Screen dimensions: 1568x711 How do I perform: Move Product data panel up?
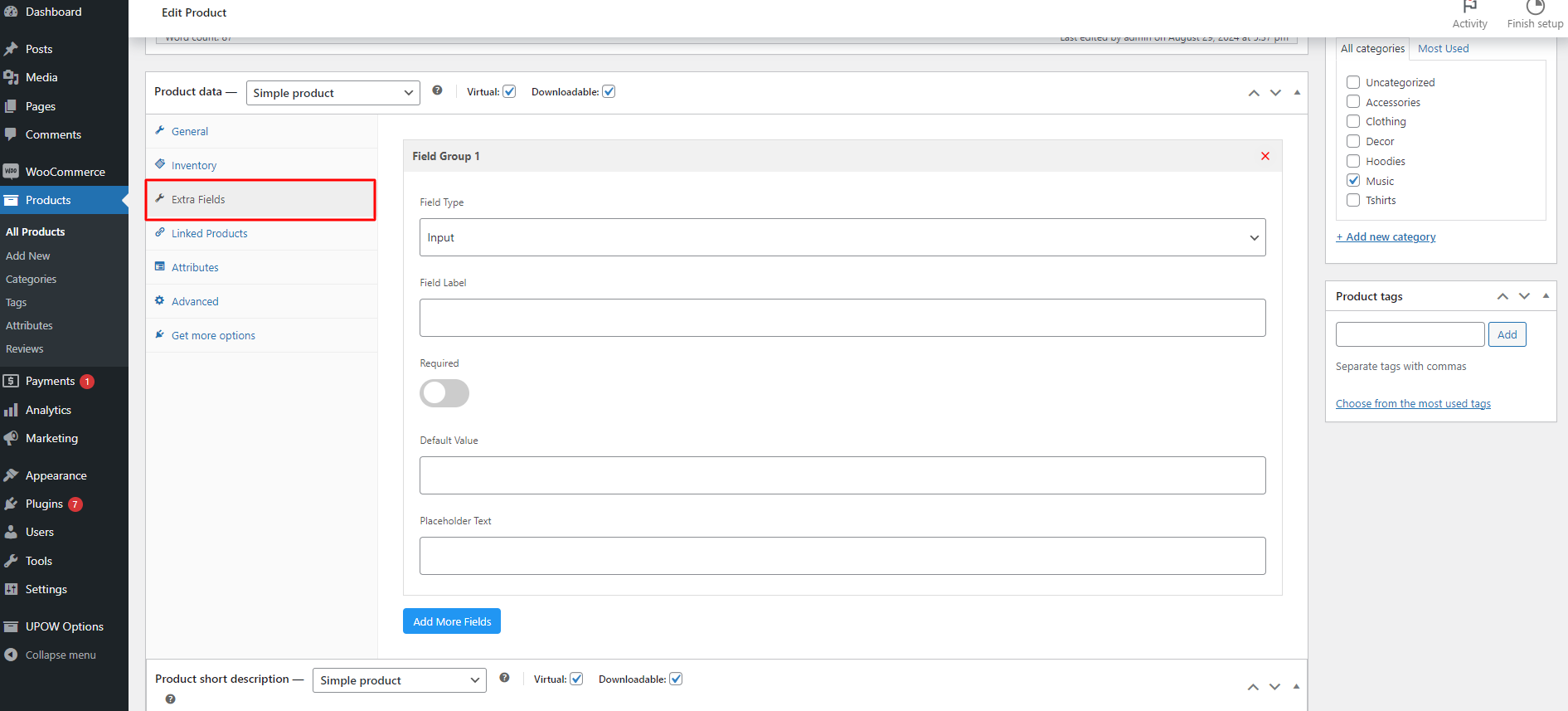point(1254,93)
